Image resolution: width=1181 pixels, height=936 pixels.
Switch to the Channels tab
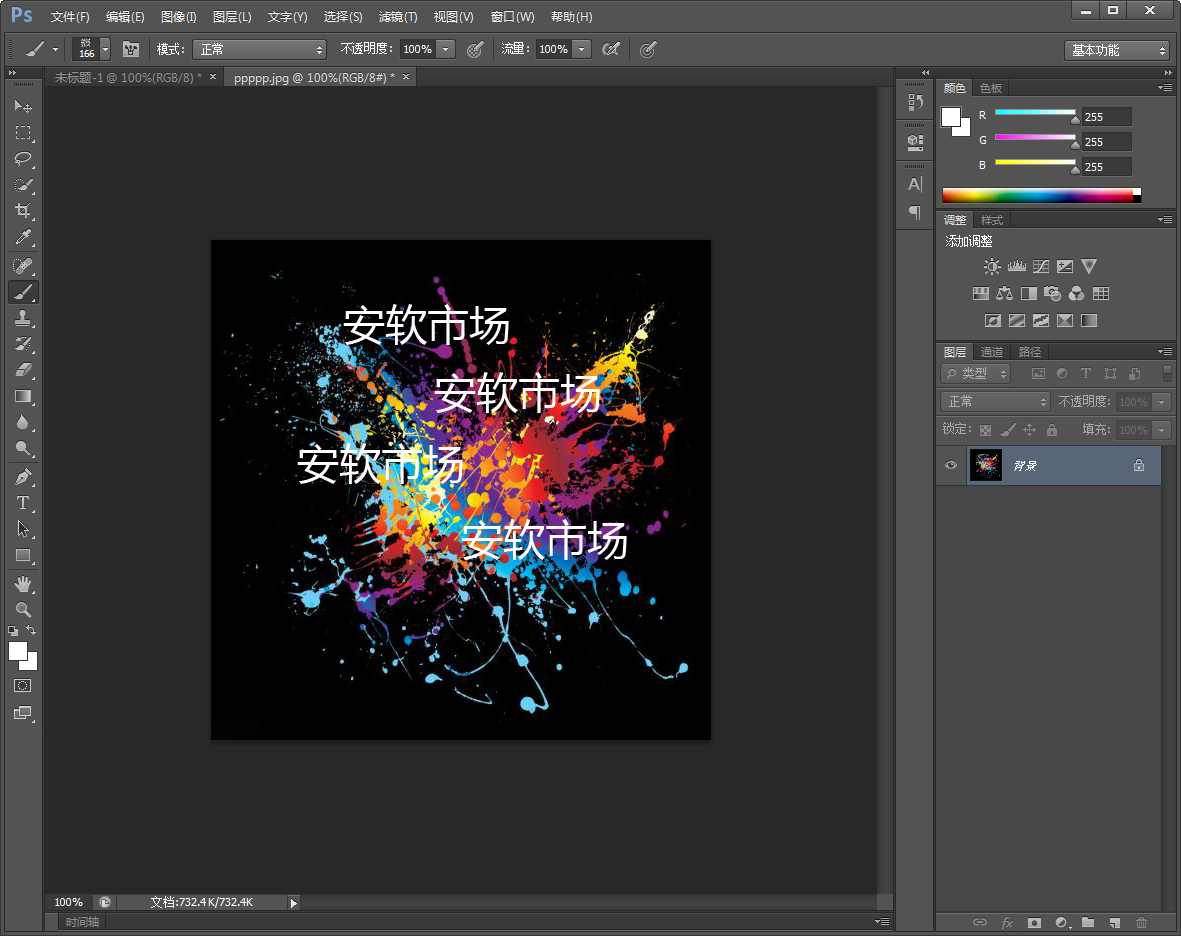pyautogui.click(x=992, y=352)
